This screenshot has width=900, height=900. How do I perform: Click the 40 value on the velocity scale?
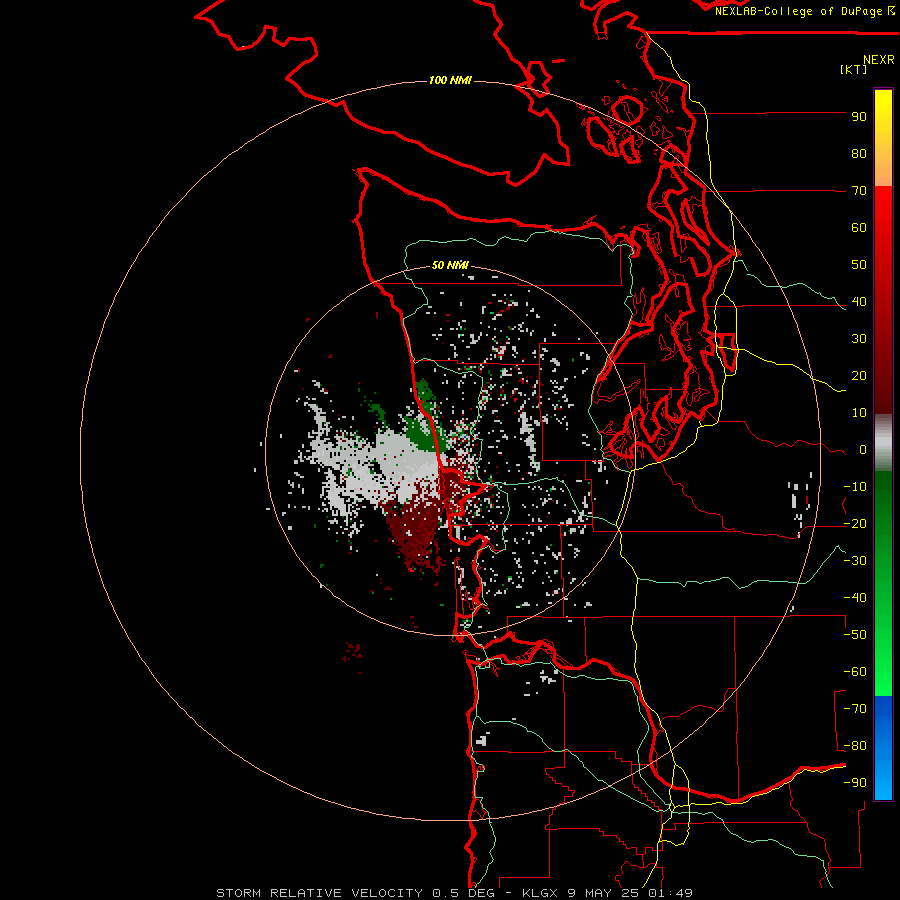tap(859, 302)
